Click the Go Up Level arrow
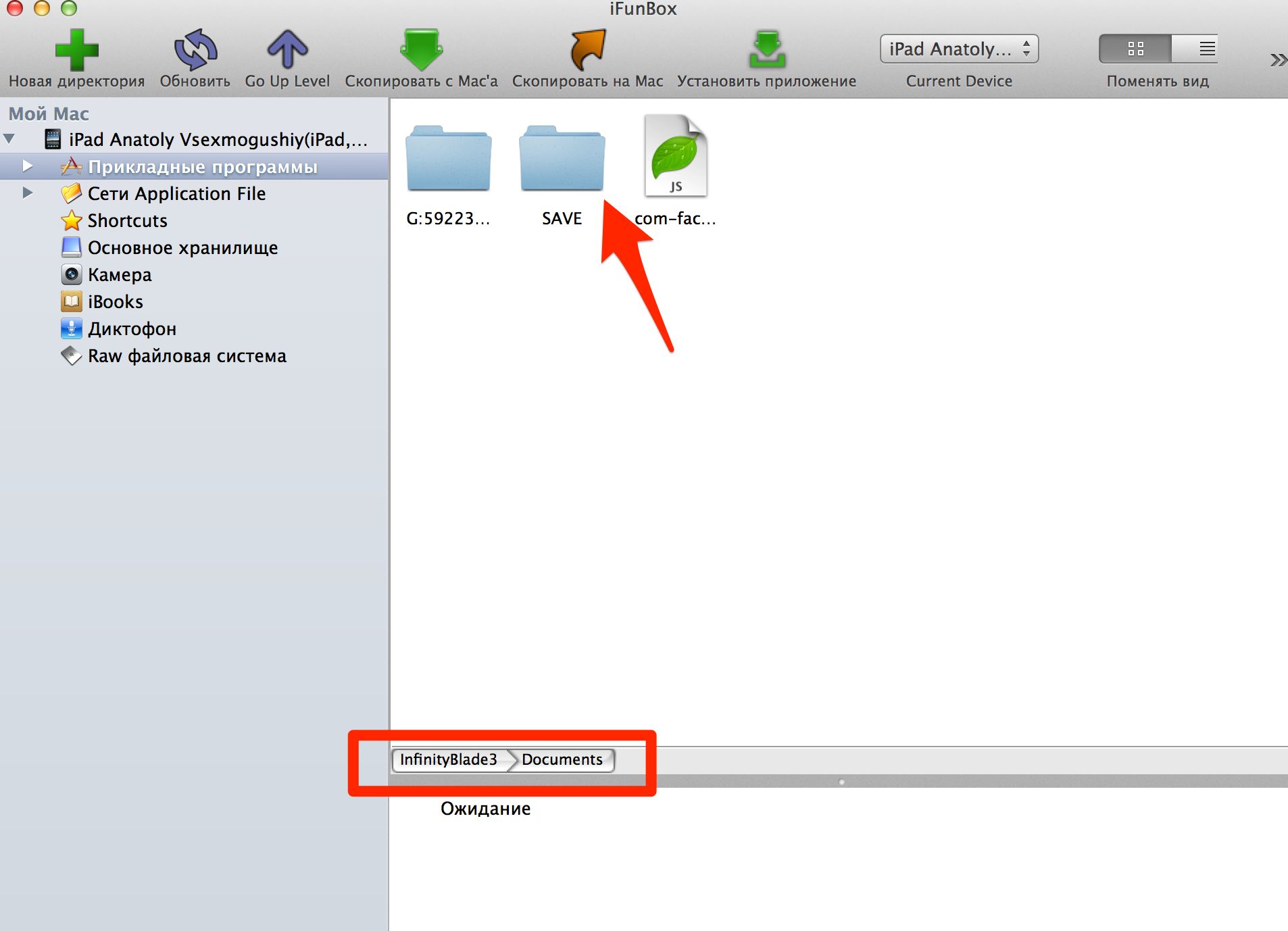This screenshot has width=1288, height=931. pyautogui.click(x=287, y=49)
